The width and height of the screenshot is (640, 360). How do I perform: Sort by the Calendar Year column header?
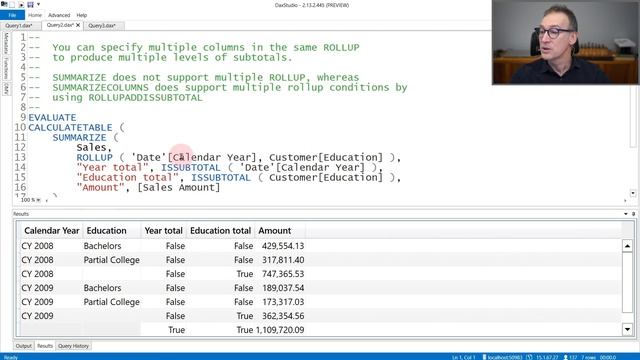pos(51,231)
